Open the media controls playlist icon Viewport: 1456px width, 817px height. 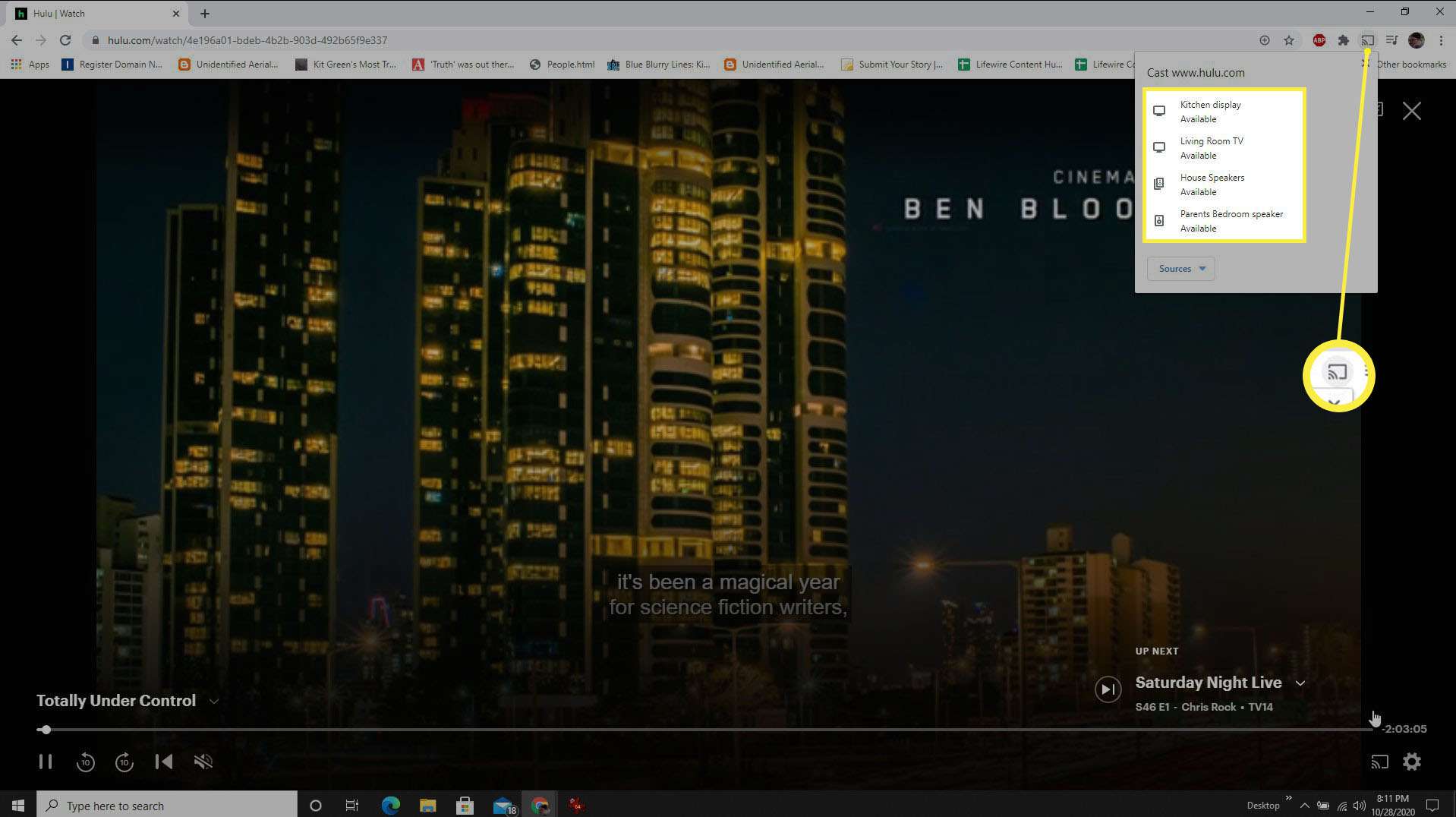point(1391,40)
